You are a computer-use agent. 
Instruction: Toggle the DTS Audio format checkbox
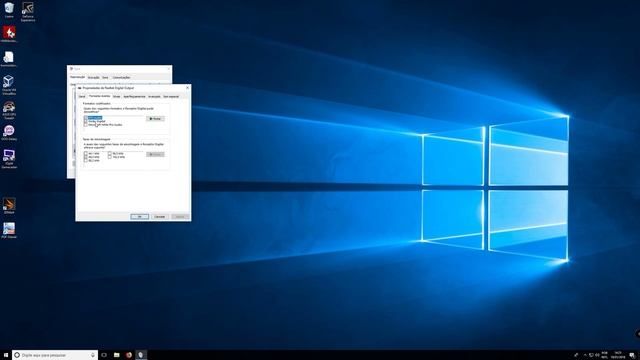point(86,118)
